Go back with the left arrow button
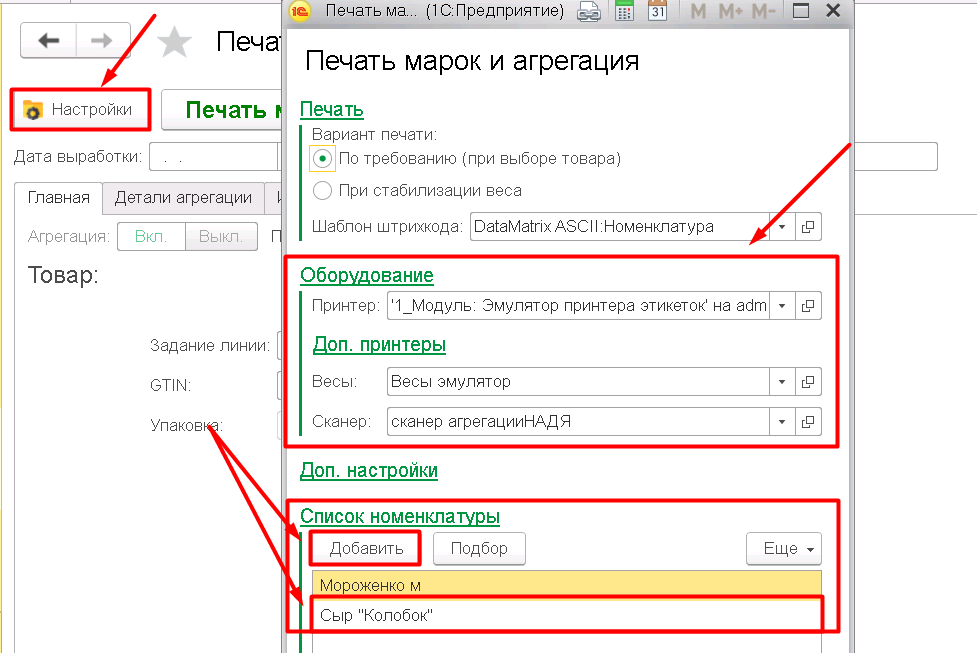The height and width of the screenshot is (653, 977). coord(49,41)
